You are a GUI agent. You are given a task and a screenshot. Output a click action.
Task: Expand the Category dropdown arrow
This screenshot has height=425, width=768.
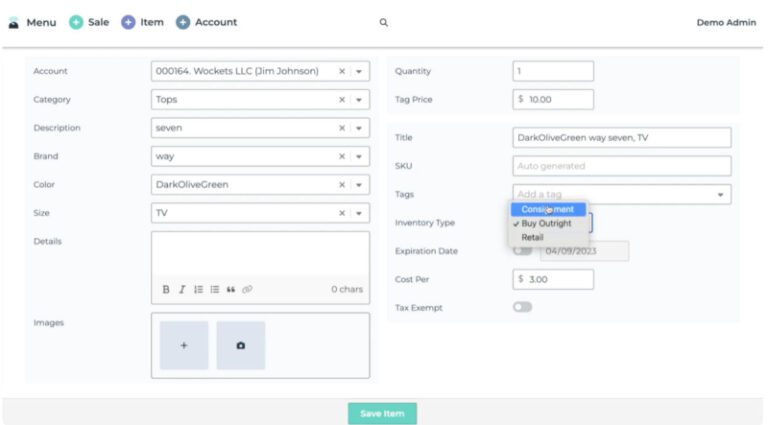(x=360, y=100)
